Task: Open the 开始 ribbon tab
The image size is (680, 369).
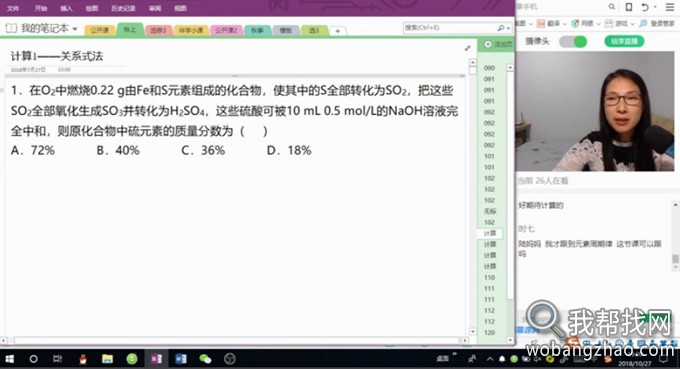Action: pyautogui.click(x=41, y=8)
